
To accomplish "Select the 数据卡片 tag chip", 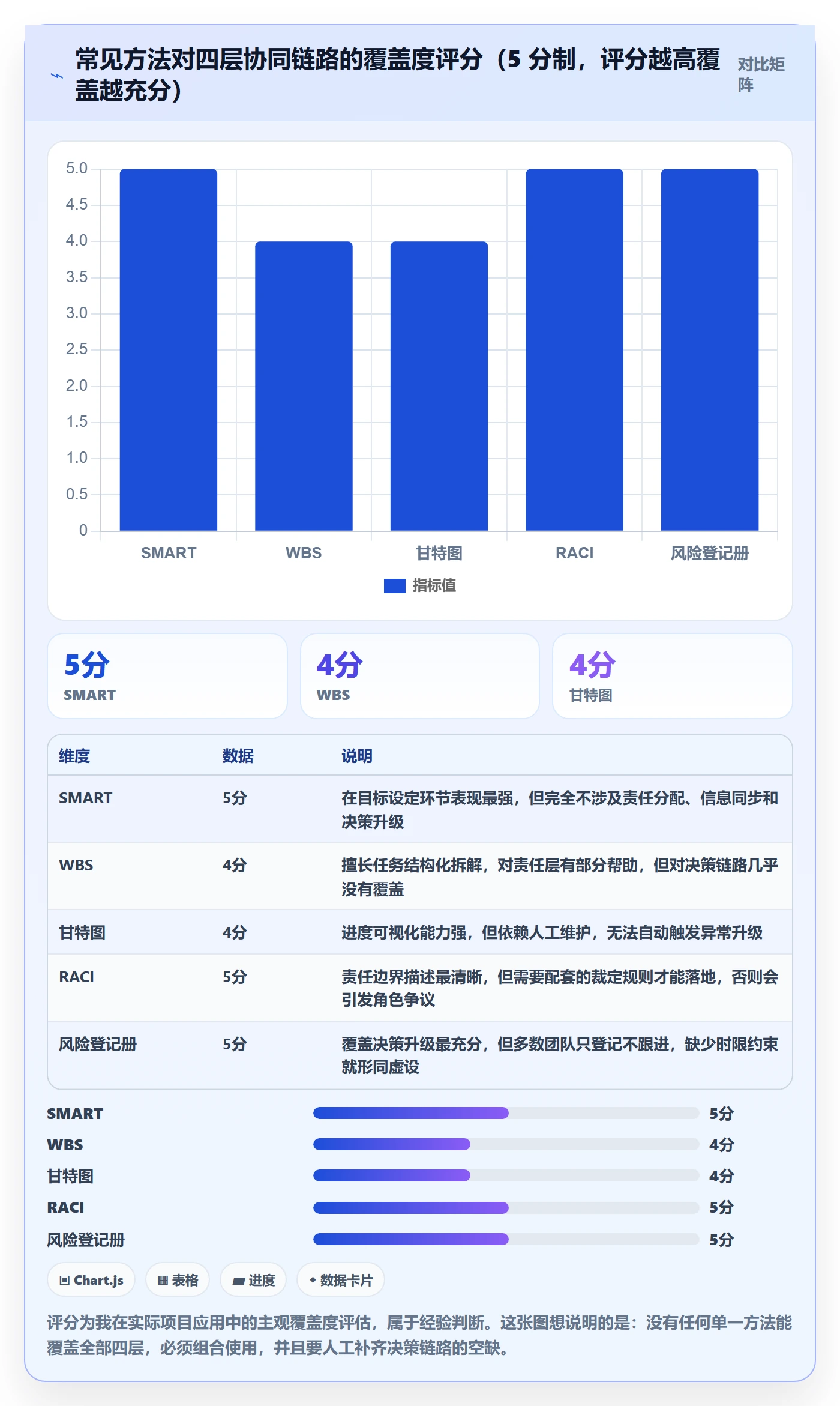I will pyautogui.click(x=341, y=1280).
